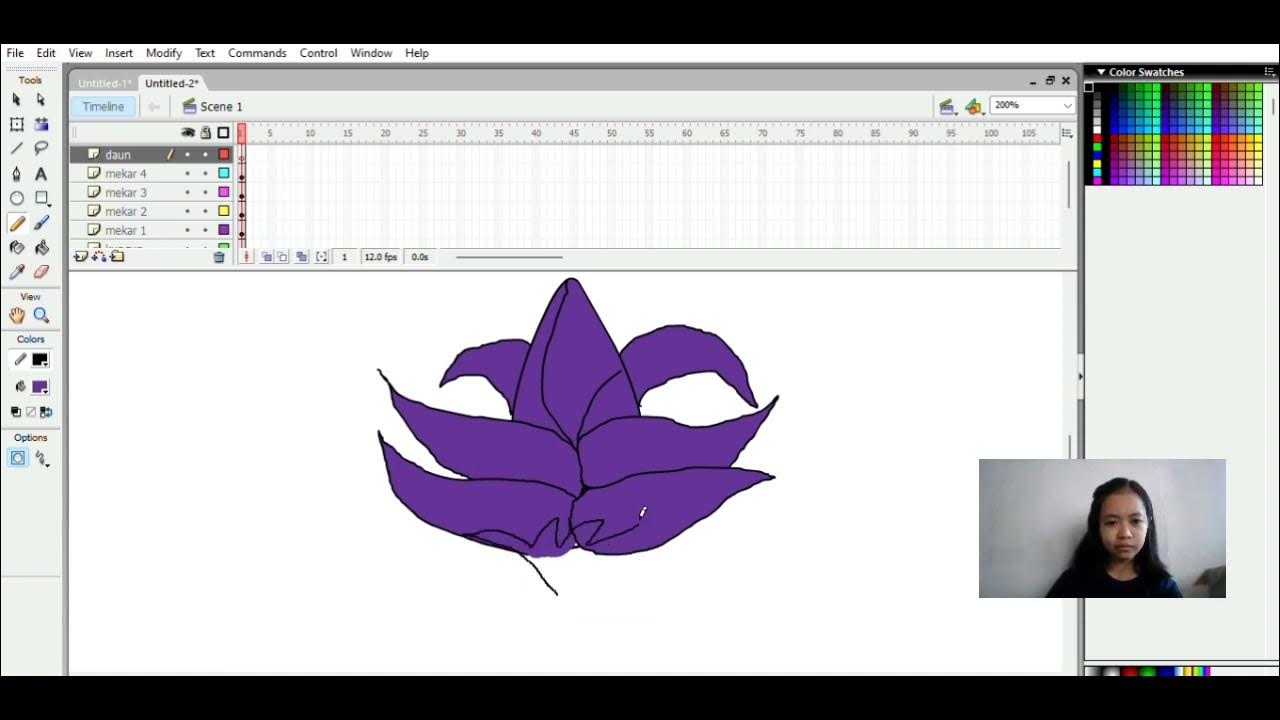
Task: Select the Line tool
Action: [x=17, y=148]
